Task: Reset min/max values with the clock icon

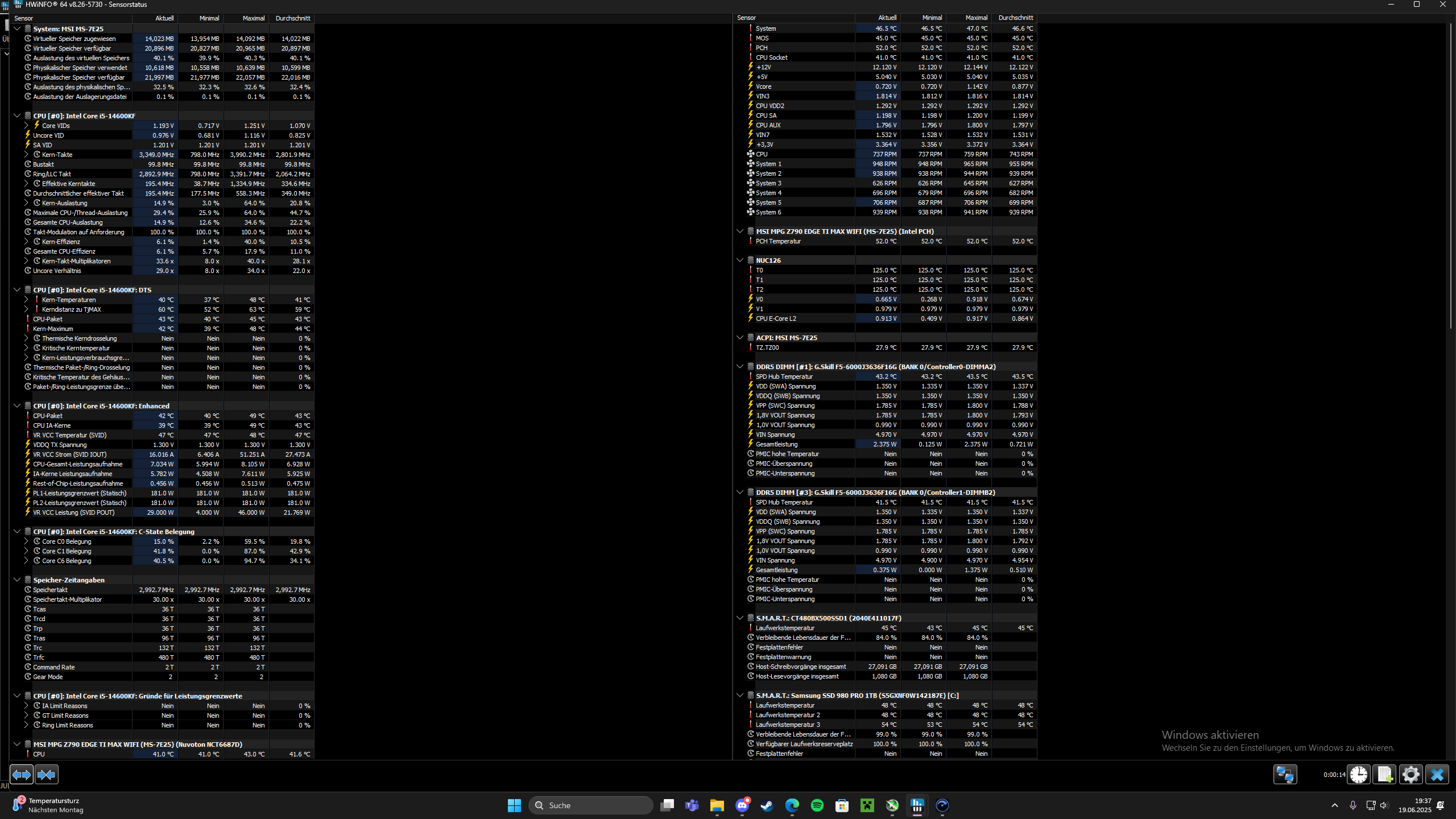Action: pyautogui.click(x=1359, y=774)
